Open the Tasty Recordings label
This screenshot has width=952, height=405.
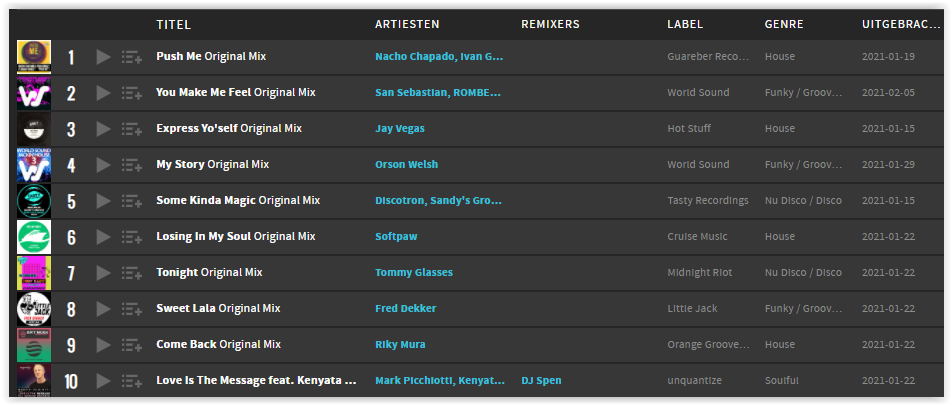(708, 200)
